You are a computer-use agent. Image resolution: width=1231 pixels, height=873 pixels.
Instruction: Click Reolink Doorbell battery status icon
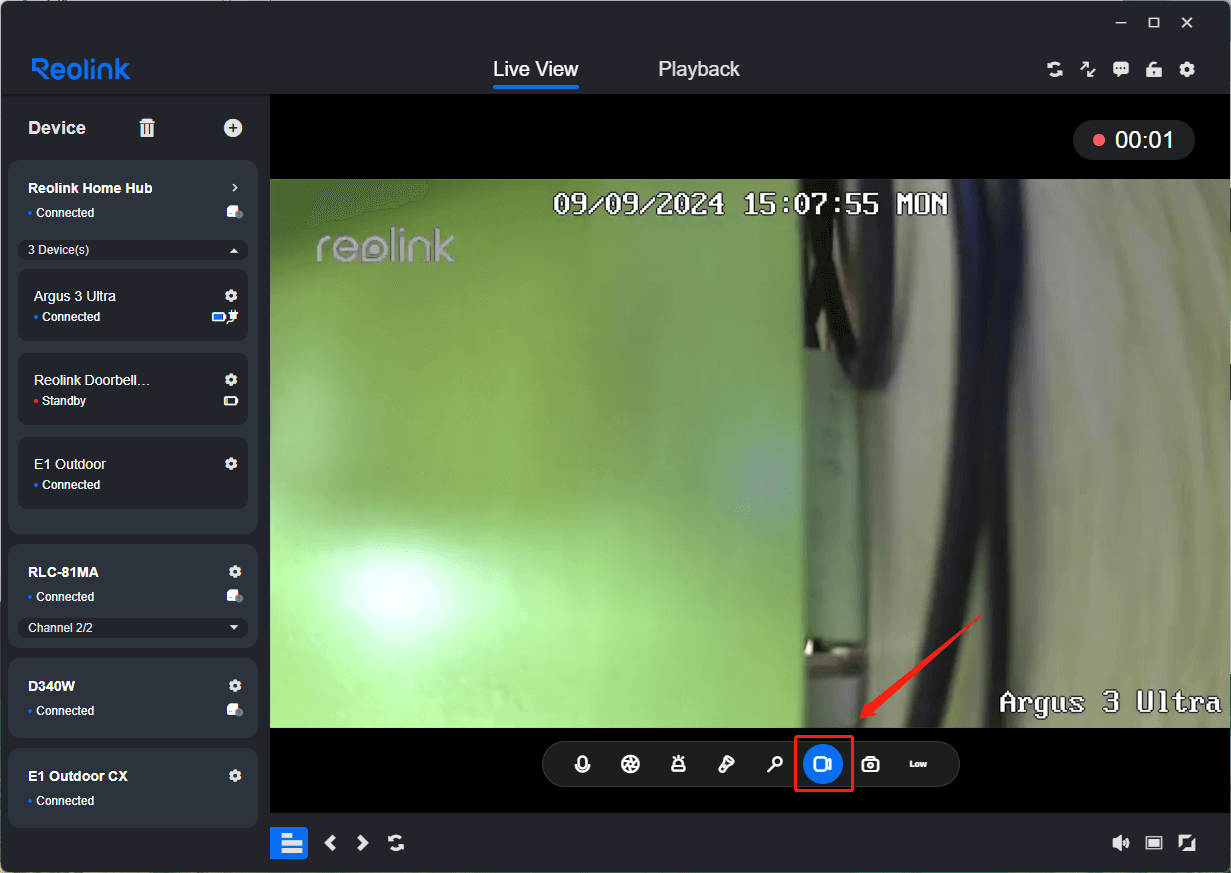[x=231, y=401]
